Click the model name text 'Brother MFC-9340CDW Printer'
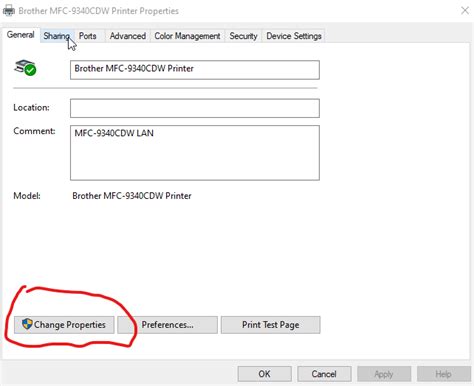 (x=132, y=196)
